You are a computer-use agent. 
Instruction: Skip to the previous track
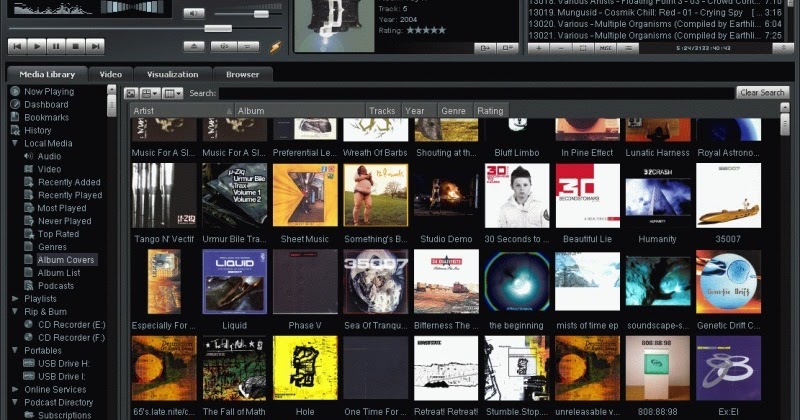17,46
